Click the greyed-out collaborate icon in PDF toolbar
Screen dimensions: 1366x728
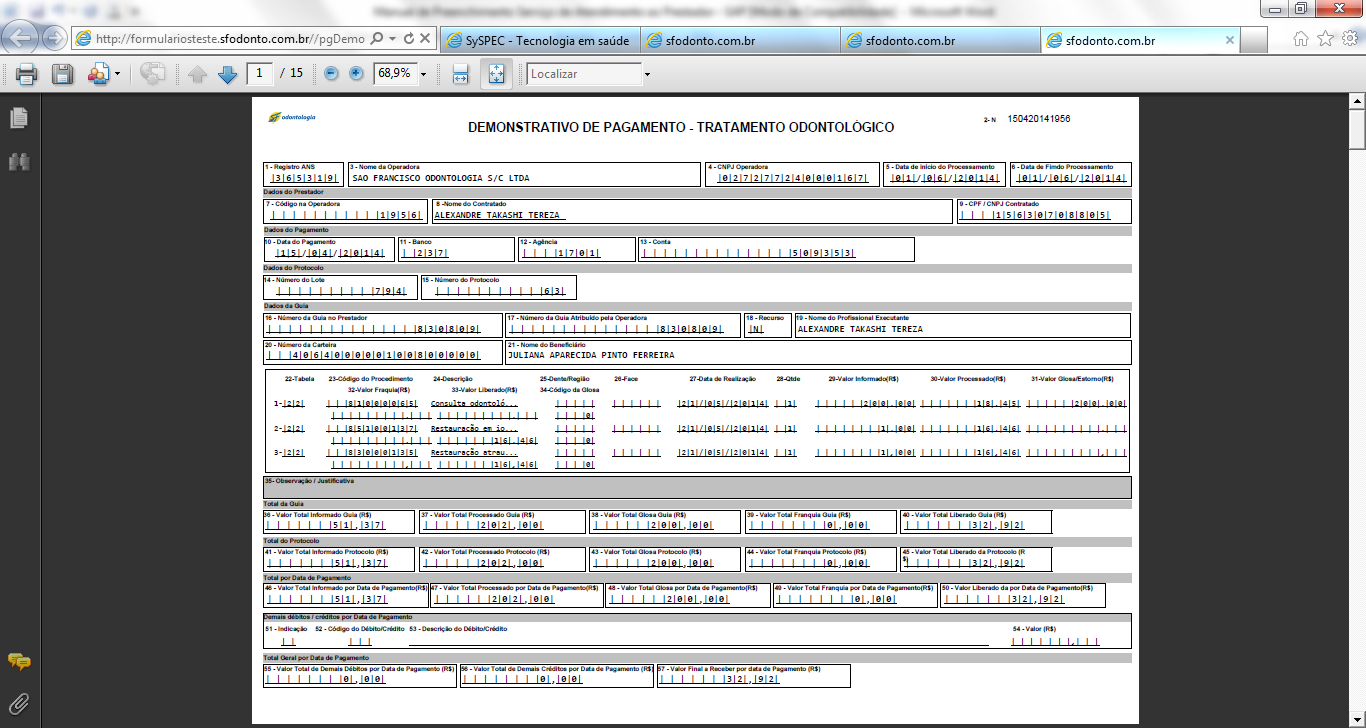[153, 74]
